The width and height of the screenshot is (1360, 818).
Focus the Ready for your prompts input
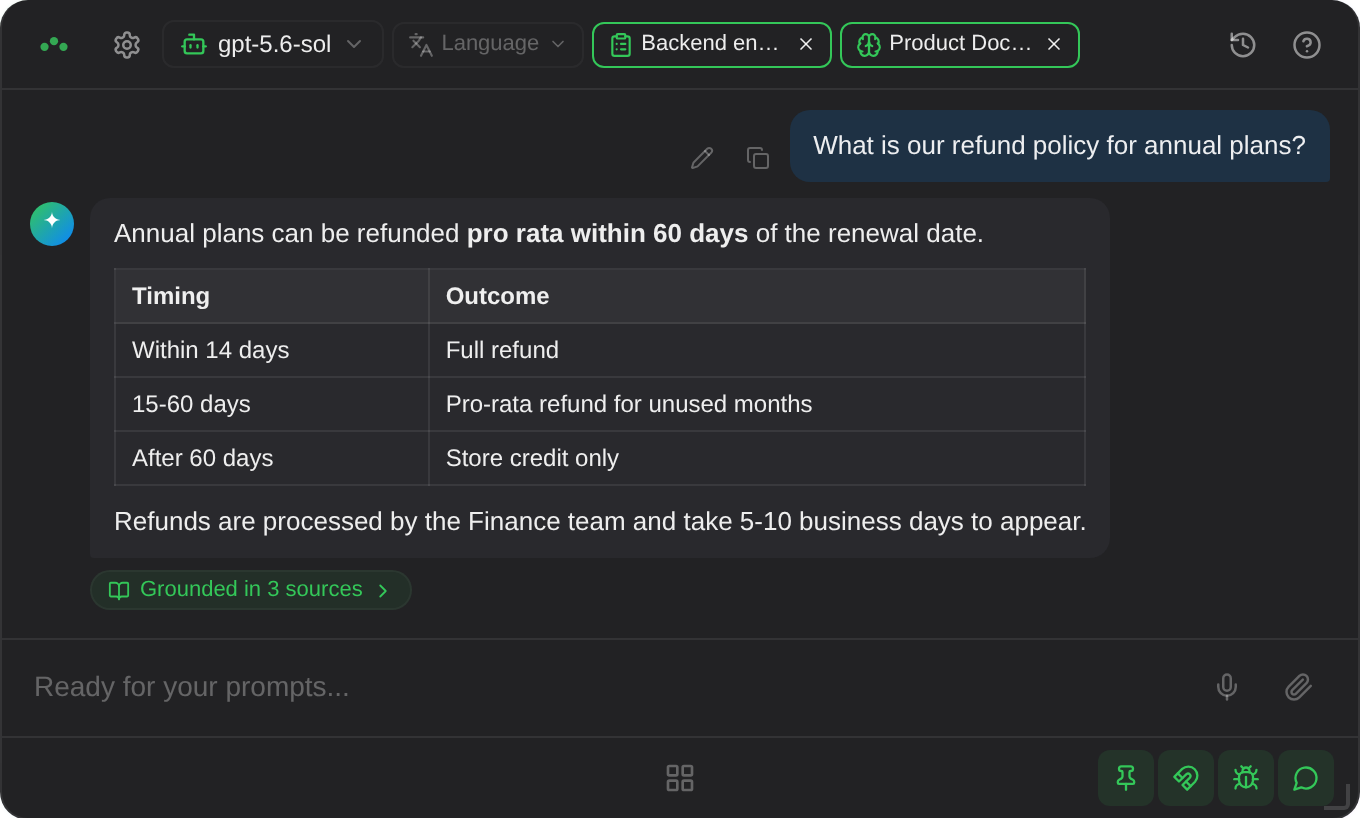coord(600,687)
